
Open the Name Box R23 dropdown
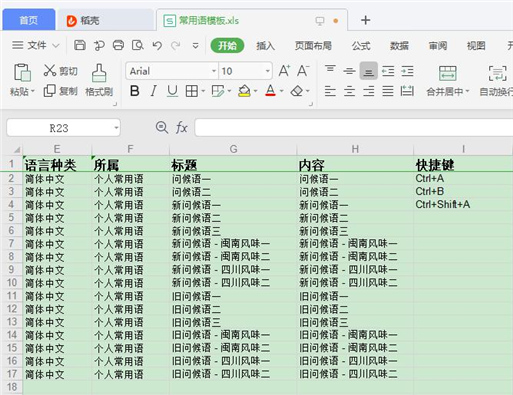tap(116, 128)
